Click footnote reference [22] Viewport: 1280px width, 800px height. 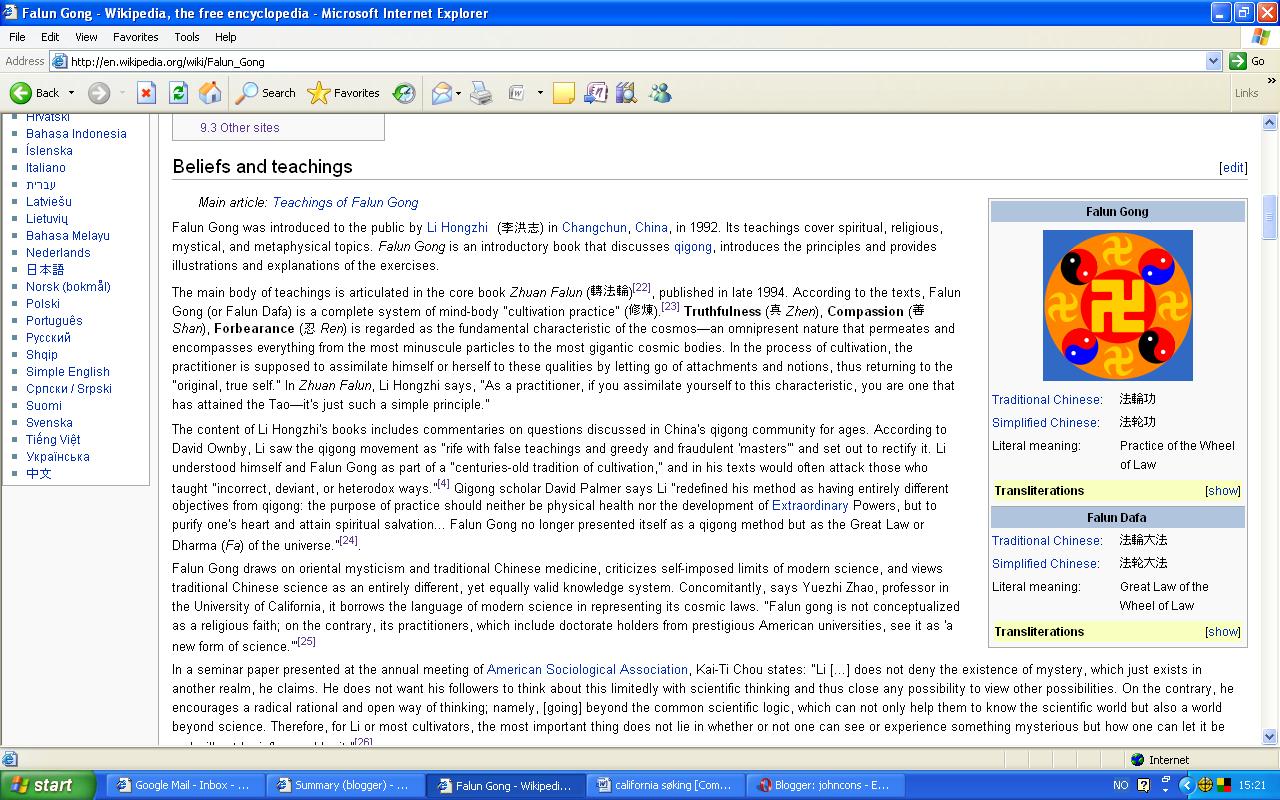click(x=641, y=288)
